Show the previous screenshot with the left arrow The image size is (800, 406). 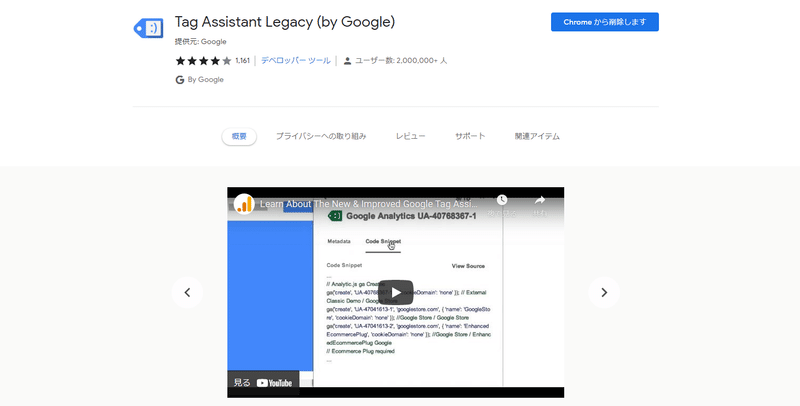pyautogui.click(x=187, y=292)
